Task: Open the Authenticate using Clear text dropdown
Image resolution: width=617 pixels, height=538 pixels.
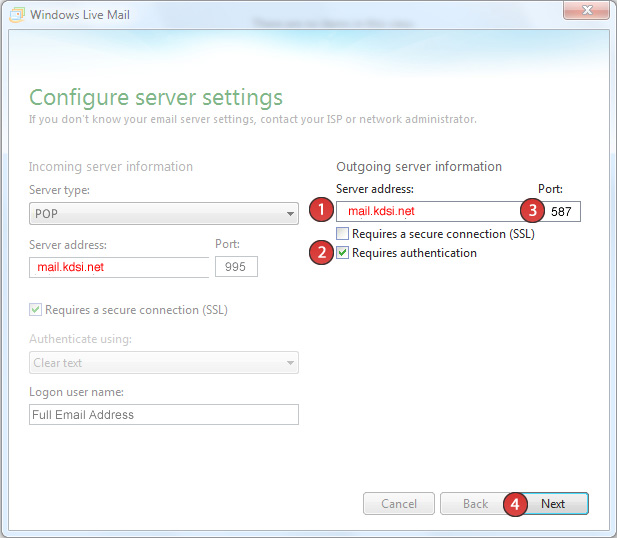Action: click(164, 362)
